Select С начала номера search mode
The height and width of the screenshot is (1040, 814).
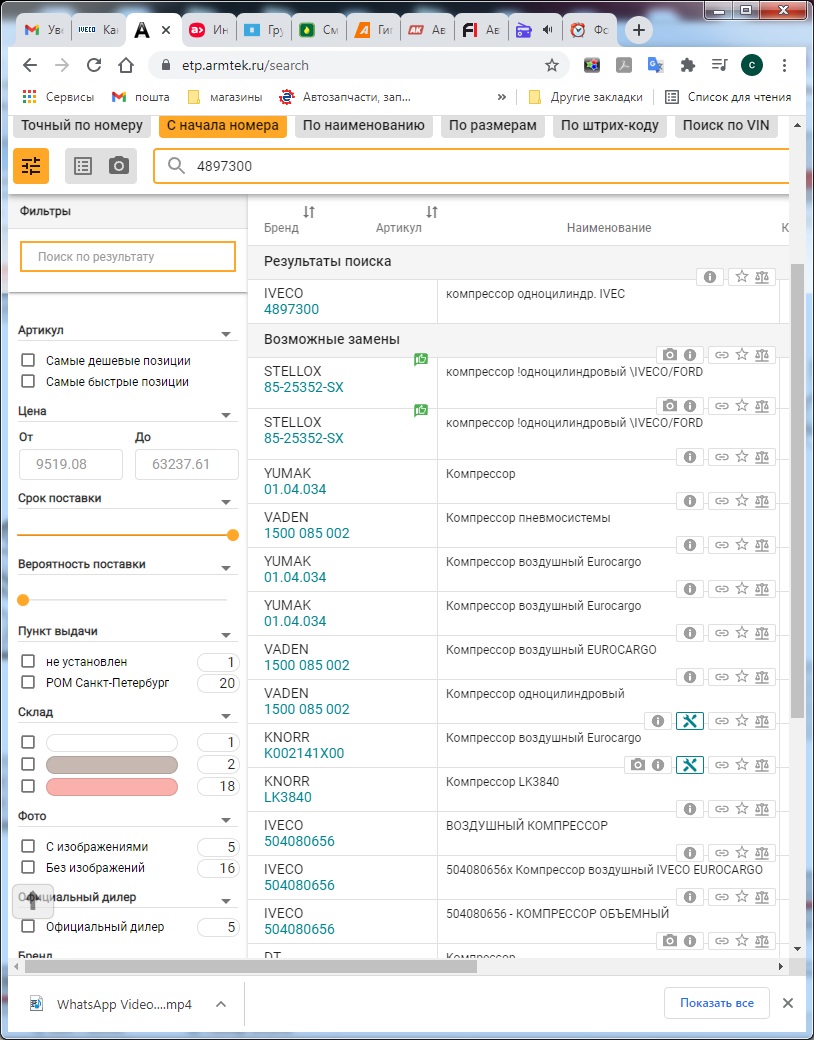coord(223,125)
